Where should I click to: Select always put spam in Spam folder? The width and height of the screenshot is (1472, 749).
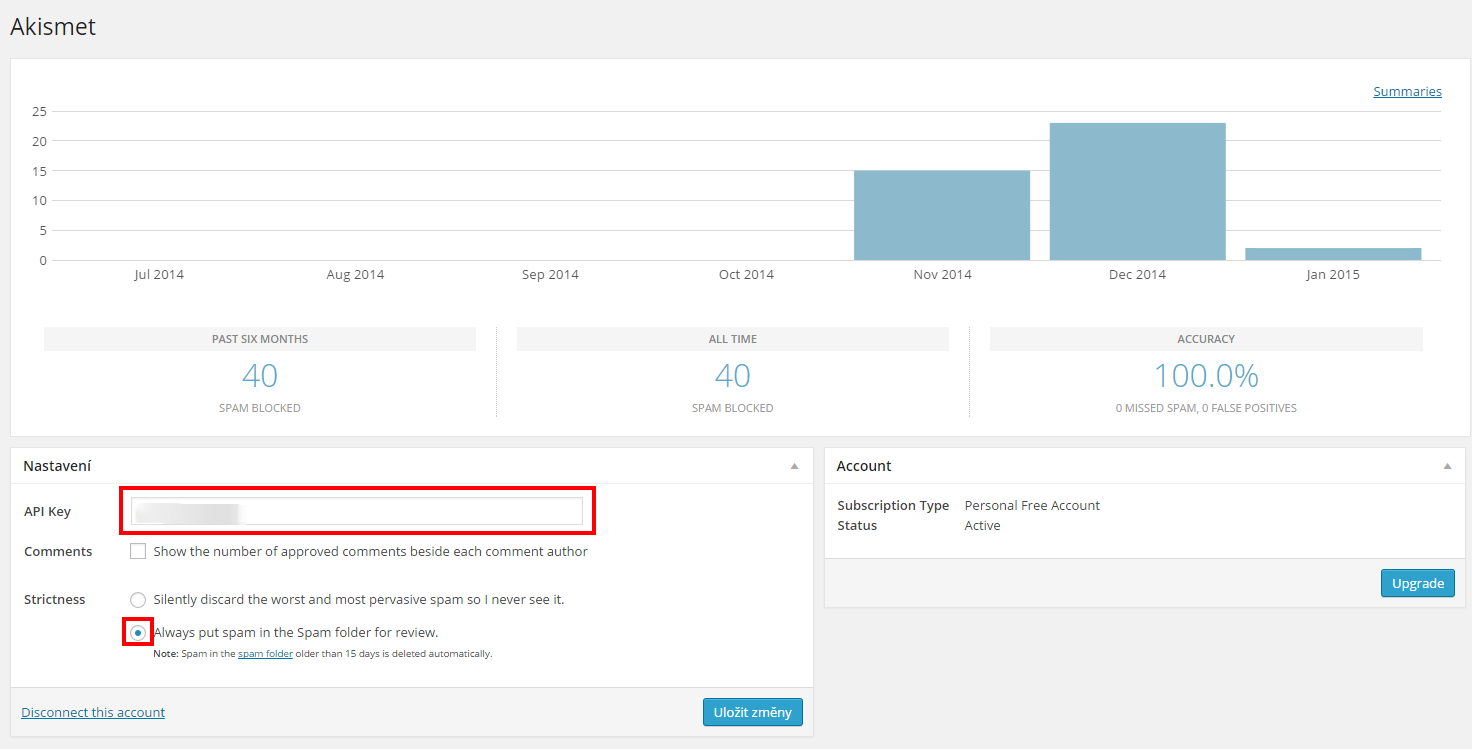click(138, 632)
